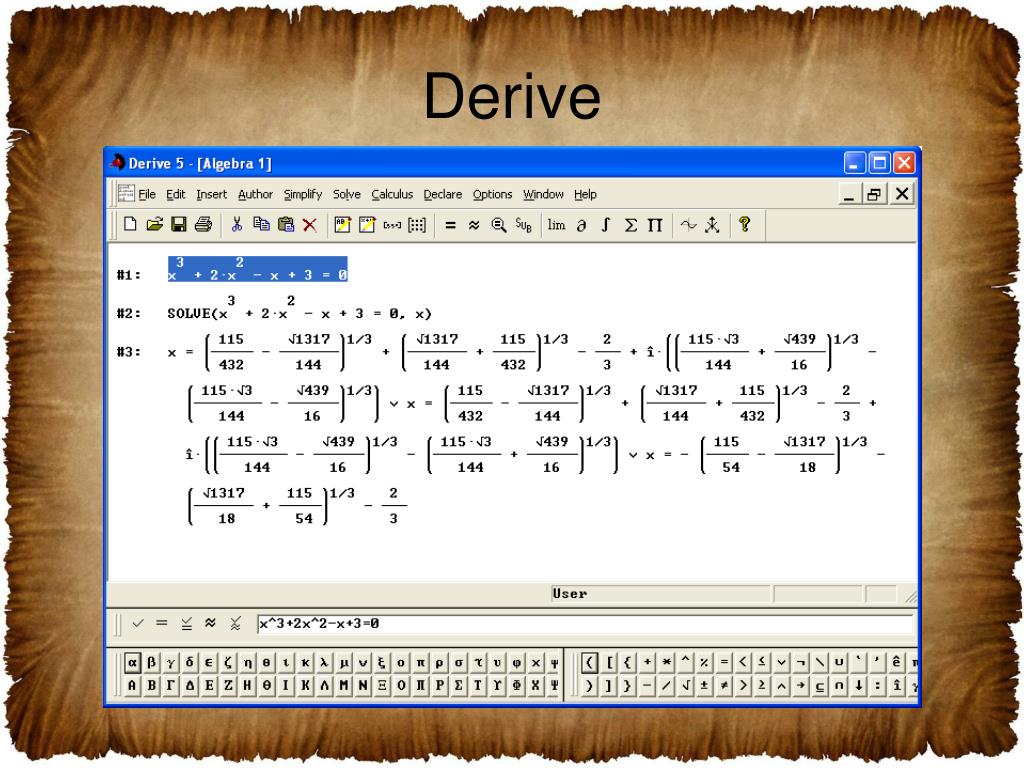Click the Copy toolbar icon
This screenshot has height=768, width=1024.
click(x=261, y=225)
